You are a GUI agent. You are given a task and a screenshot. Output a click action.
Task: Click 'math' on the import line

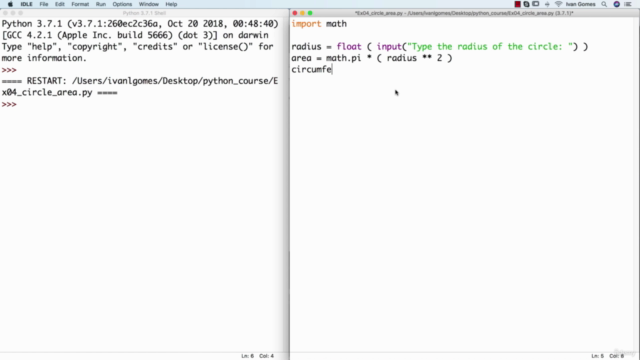[336, 24]
